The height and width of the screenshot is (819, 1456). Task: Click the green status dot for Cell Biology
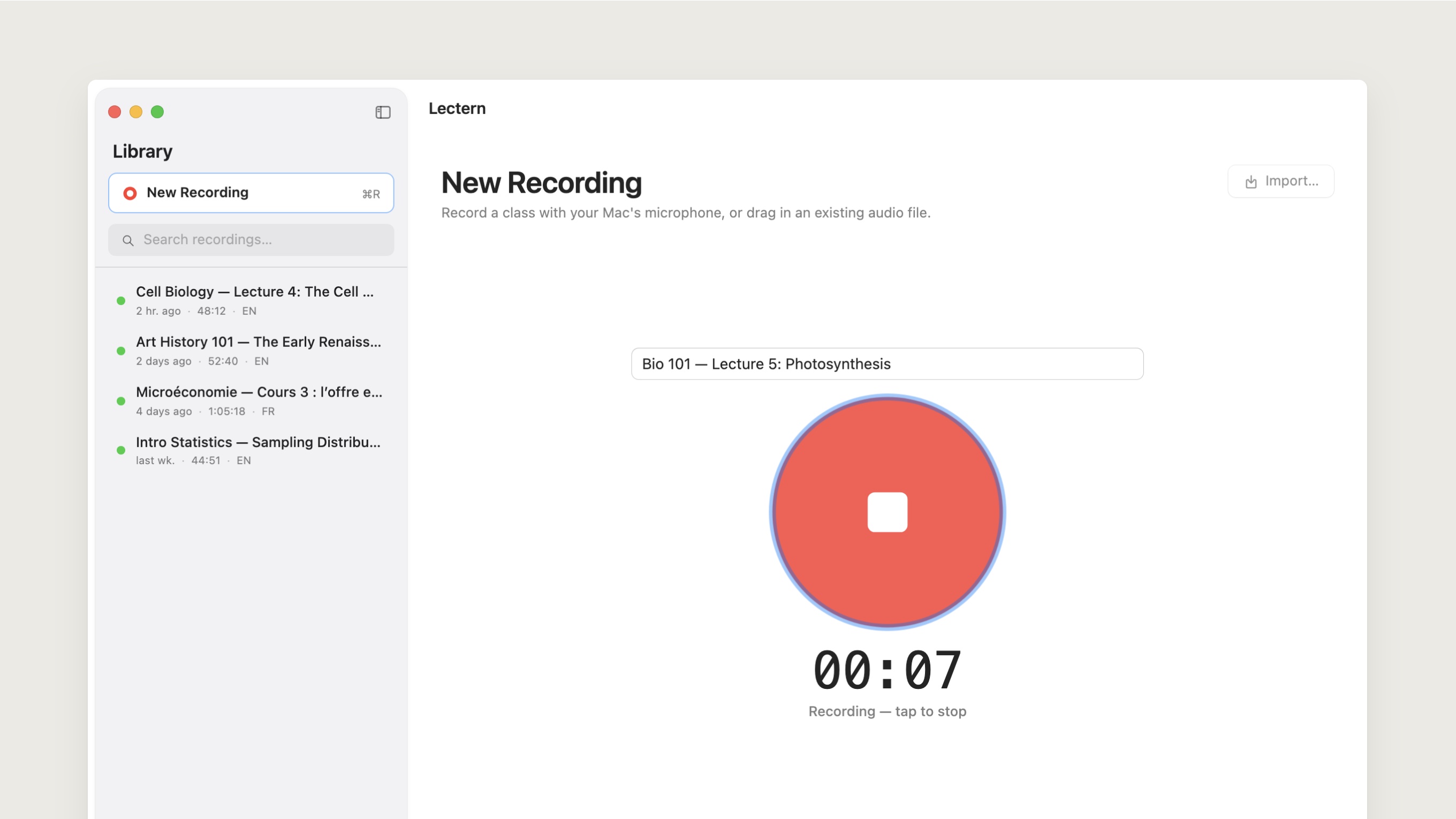tap(120, 301)
